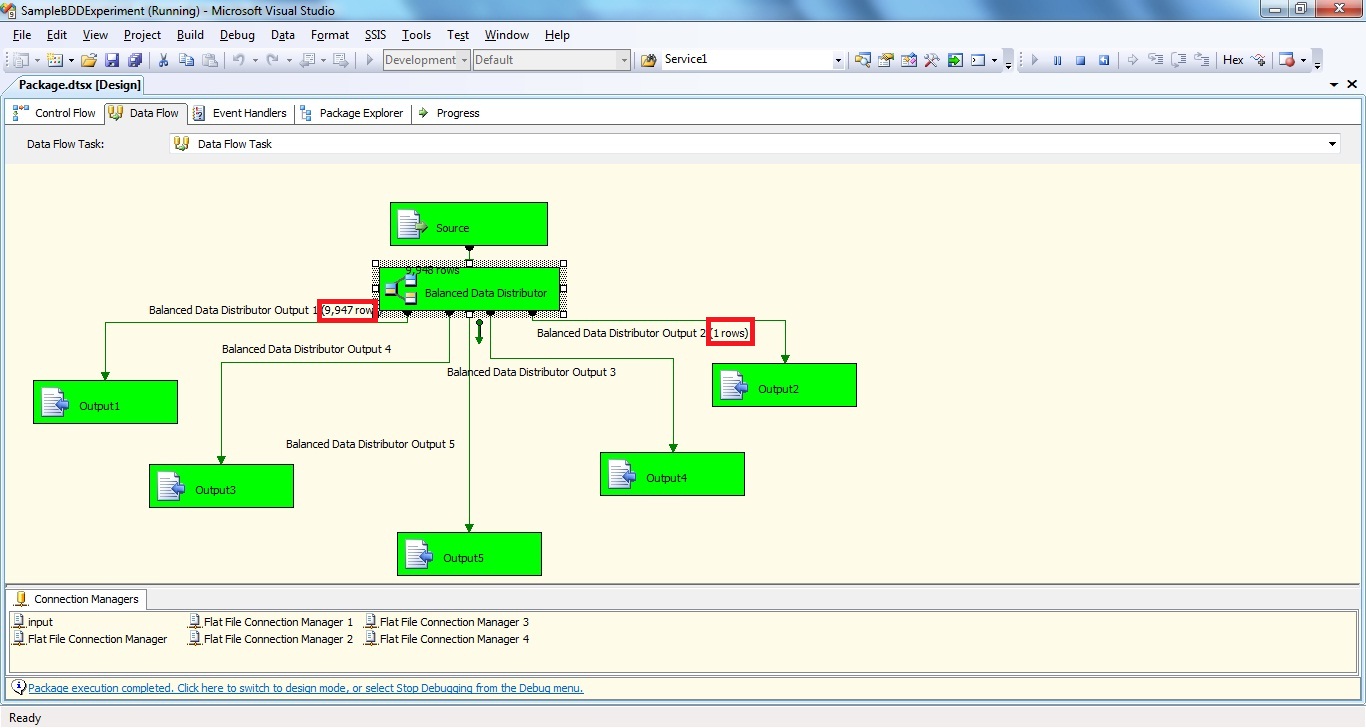The width and height of the screenshot is (1366, 728).
Task: Click the Step Into debug icon
Action: coord(1156,60)
